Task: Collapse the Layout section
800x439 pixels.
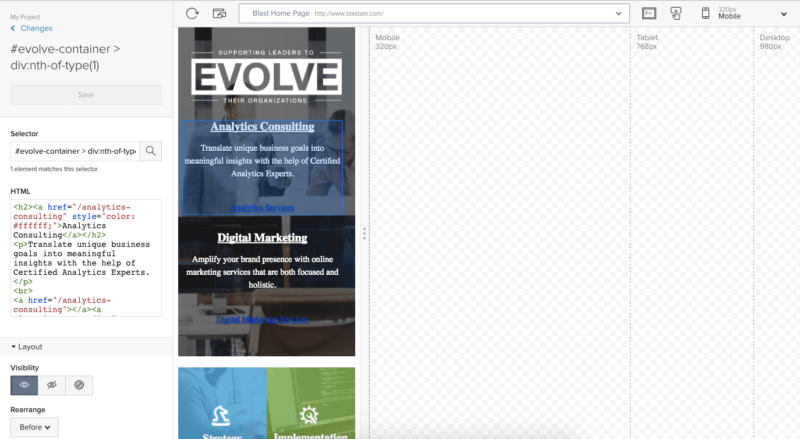Action: point(27,347)
